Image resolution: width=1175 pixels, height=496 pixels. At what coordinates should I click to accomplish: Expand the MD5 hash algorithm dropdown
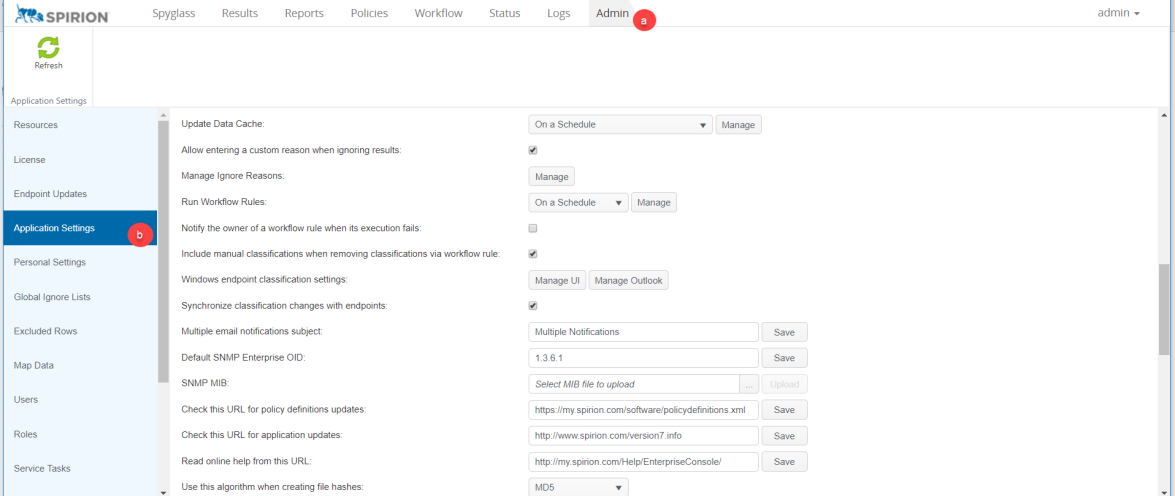[578, 488]
